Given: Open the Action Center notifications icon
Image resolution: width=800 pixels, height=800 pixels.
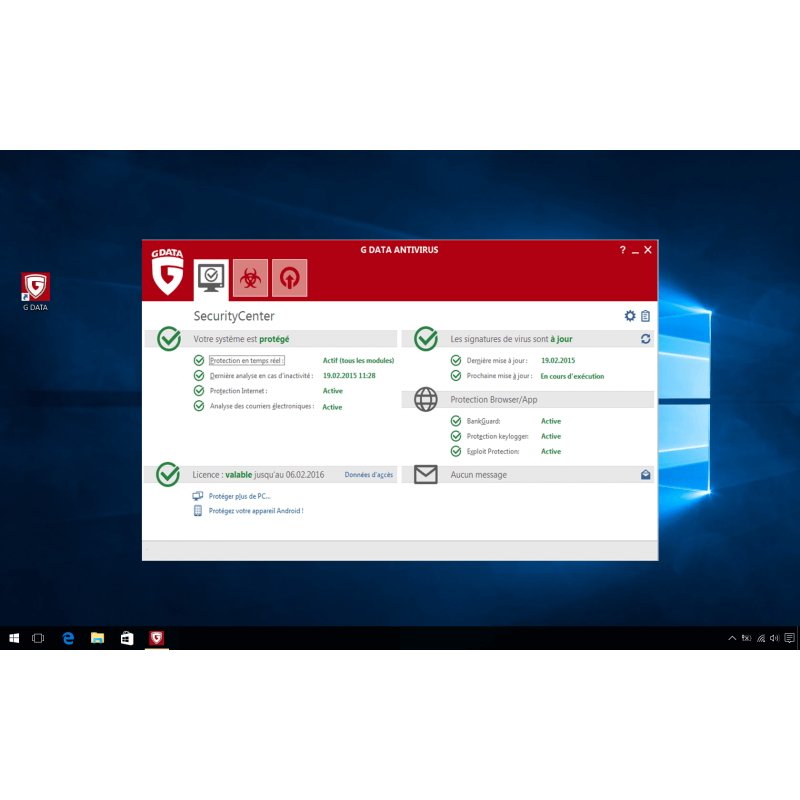Looking at the screenshot, I should click(x=789, y=638).
